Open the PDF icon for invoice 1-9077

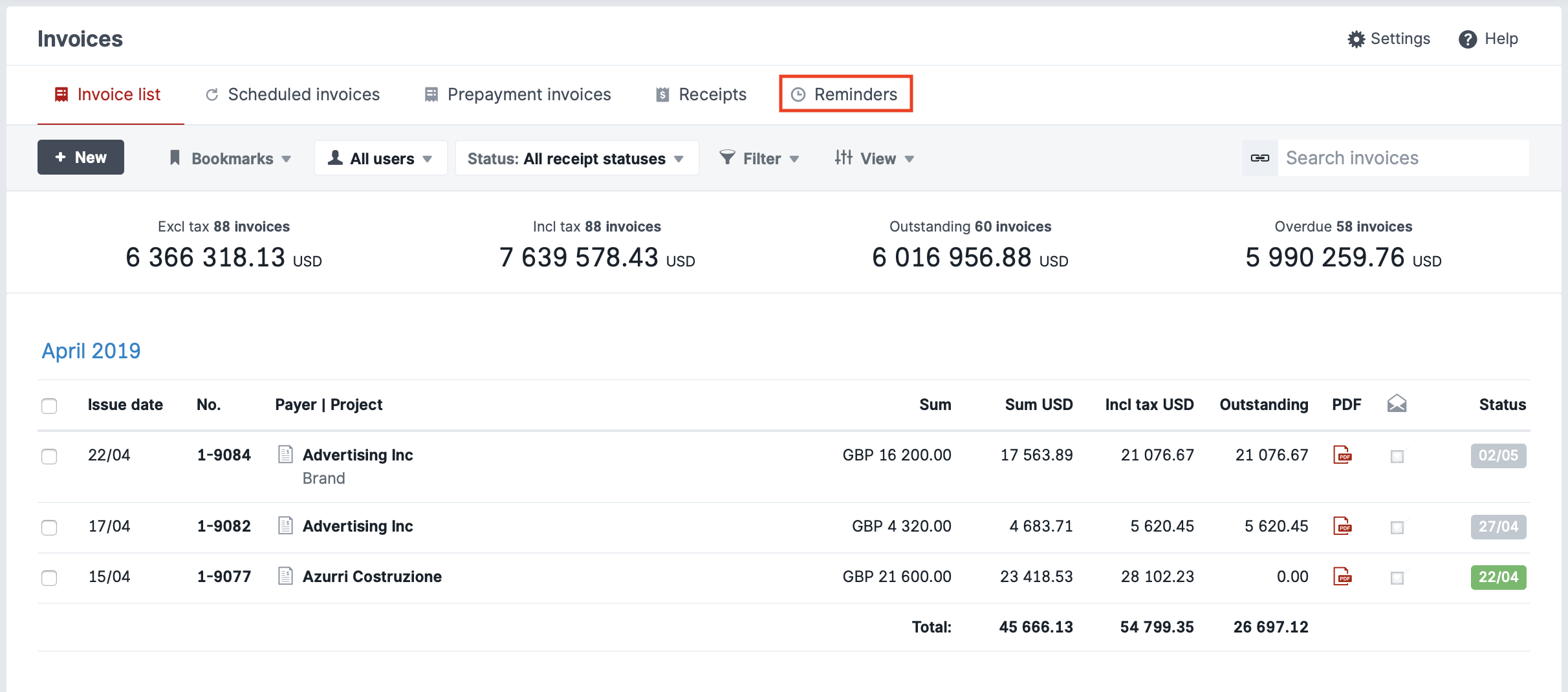click(x=1343, y=576)
